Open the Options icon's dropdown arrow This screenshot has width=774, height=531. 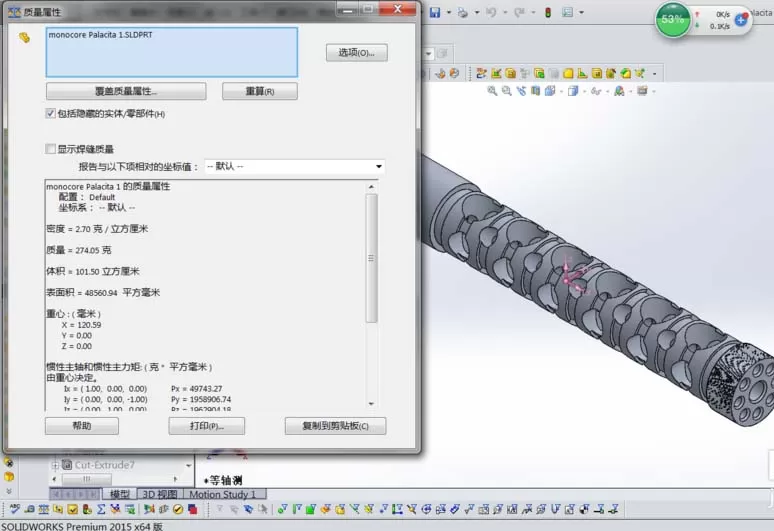point(581,12)
